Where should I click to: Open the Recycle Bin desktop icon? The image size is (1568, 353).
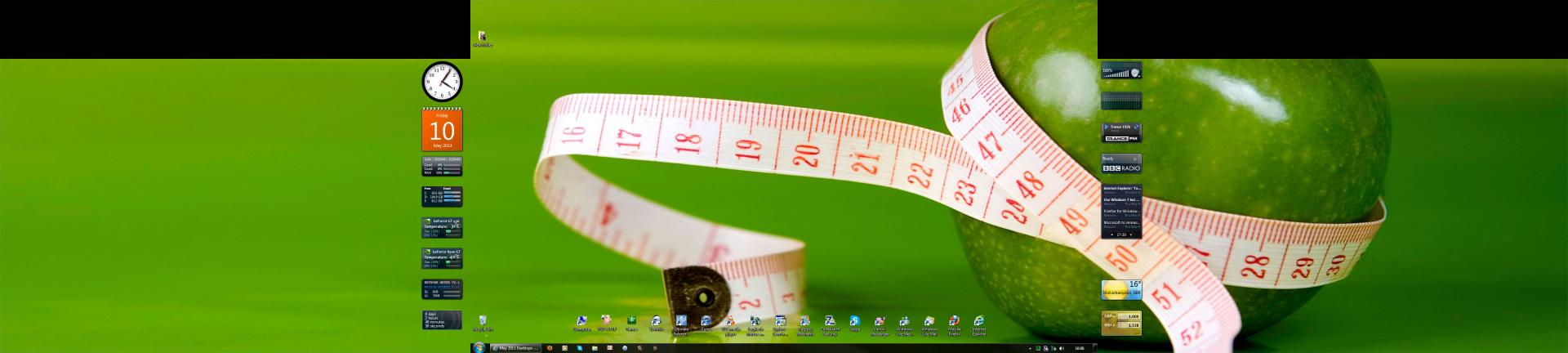click(483, 321)
